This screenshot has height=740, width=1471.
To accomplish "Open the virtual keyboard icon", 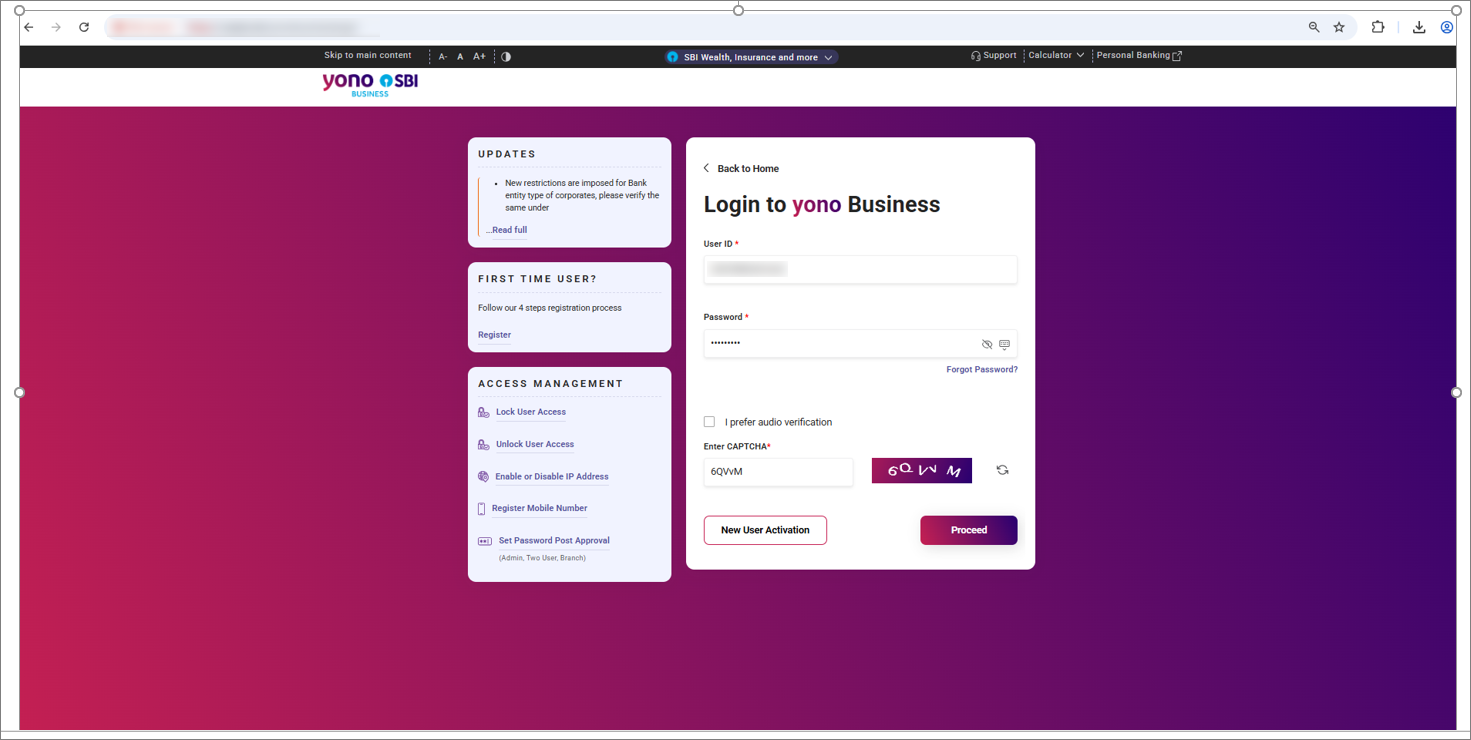I will click(x=1005, y=344).
